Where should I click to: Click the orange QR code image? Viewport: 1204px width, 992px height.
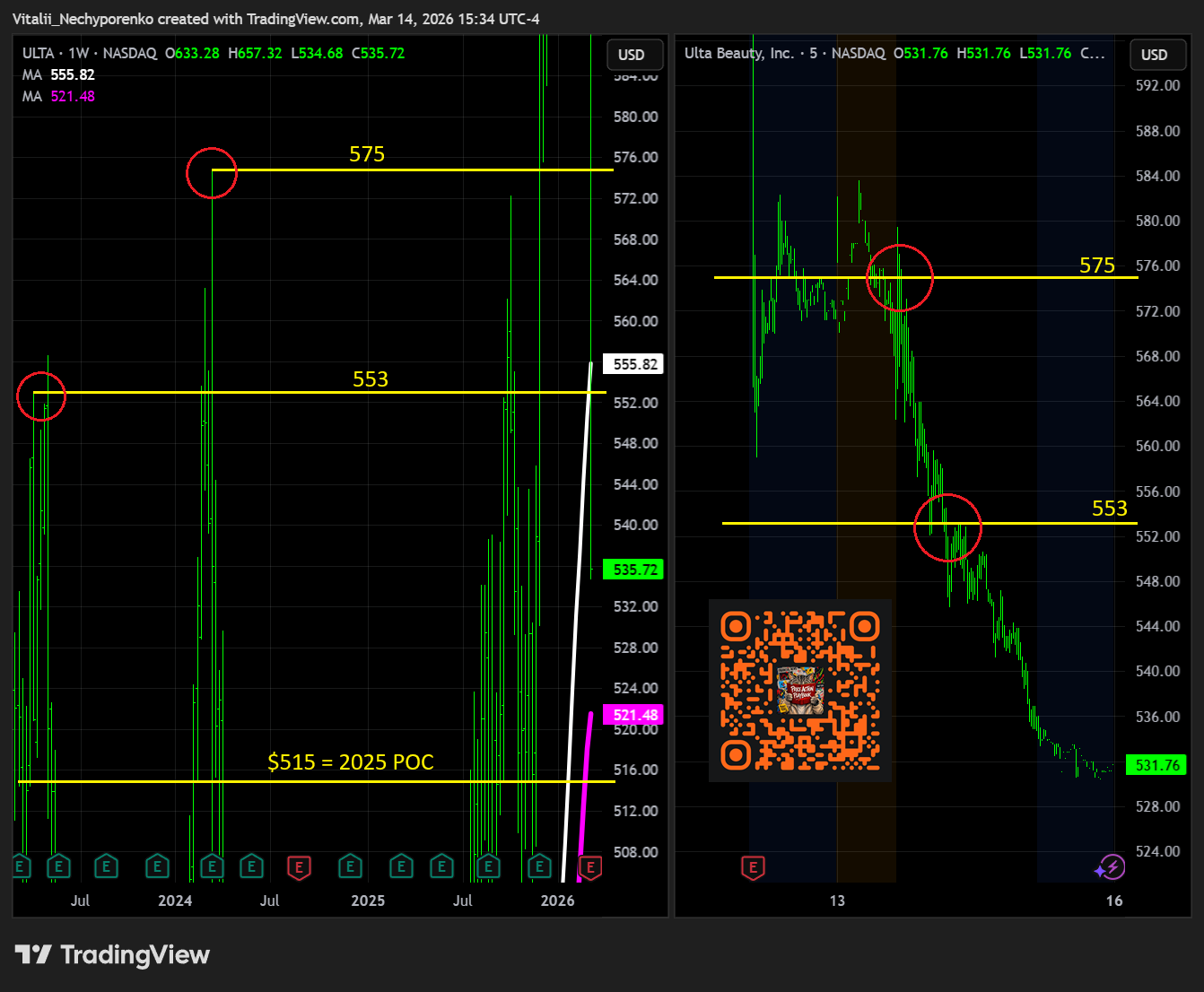click(800, 691)
